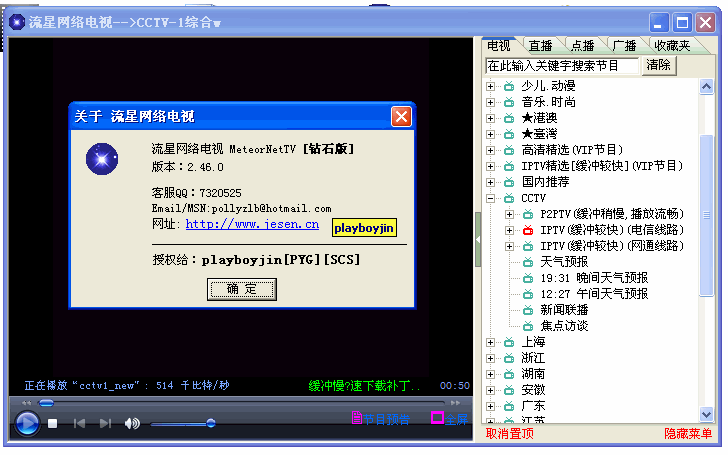Select the 电视 tab
This screenshot has width=728, height=455.
499,46
